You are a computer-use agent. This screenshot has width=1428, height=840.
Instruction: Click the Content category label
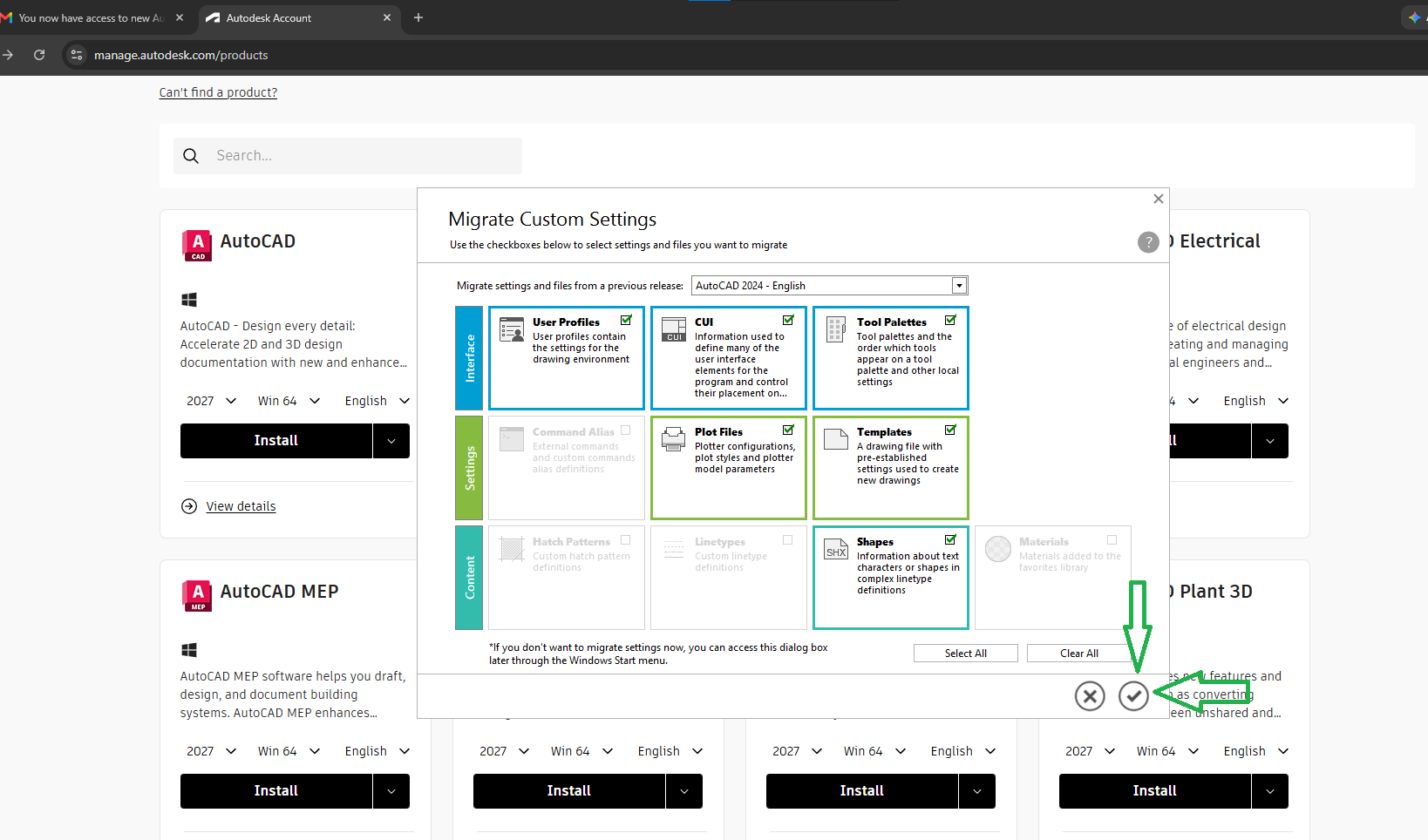coord(469,578)
